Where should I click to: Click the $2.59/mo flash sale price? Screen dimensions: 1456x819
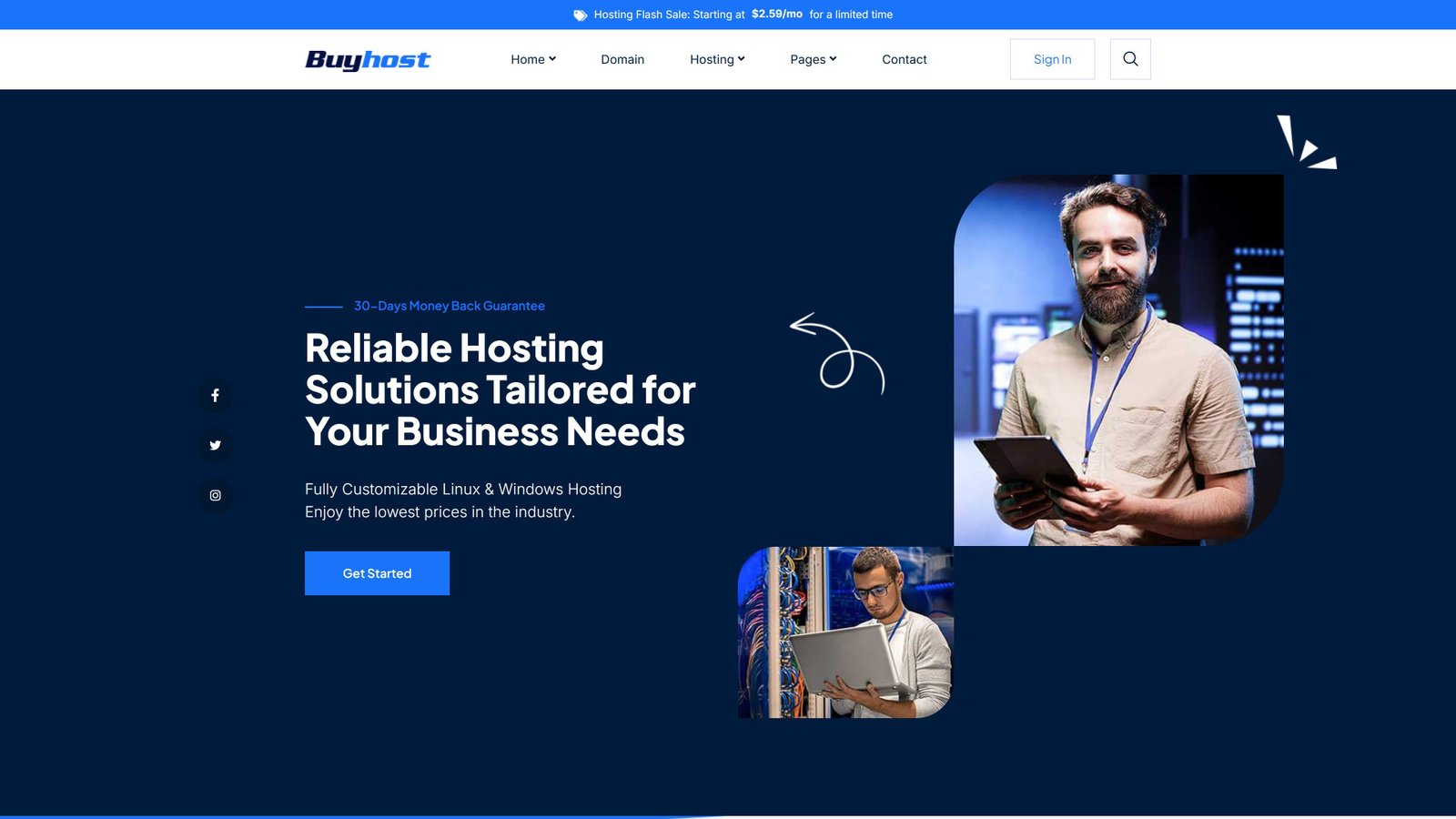(776, 15)
